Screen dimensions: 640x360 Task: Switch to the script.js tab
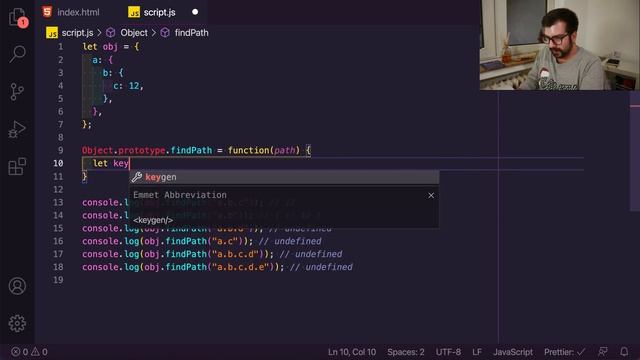[x=159, y=12]
